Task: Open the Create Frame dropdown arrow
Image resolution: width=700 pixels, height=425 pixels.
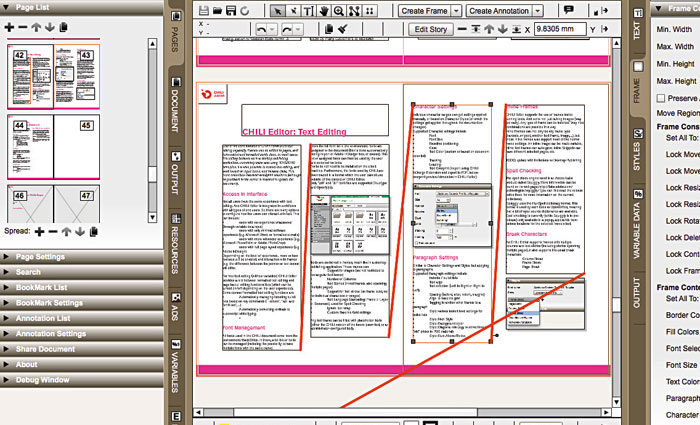Action: [x=456, y=11]
